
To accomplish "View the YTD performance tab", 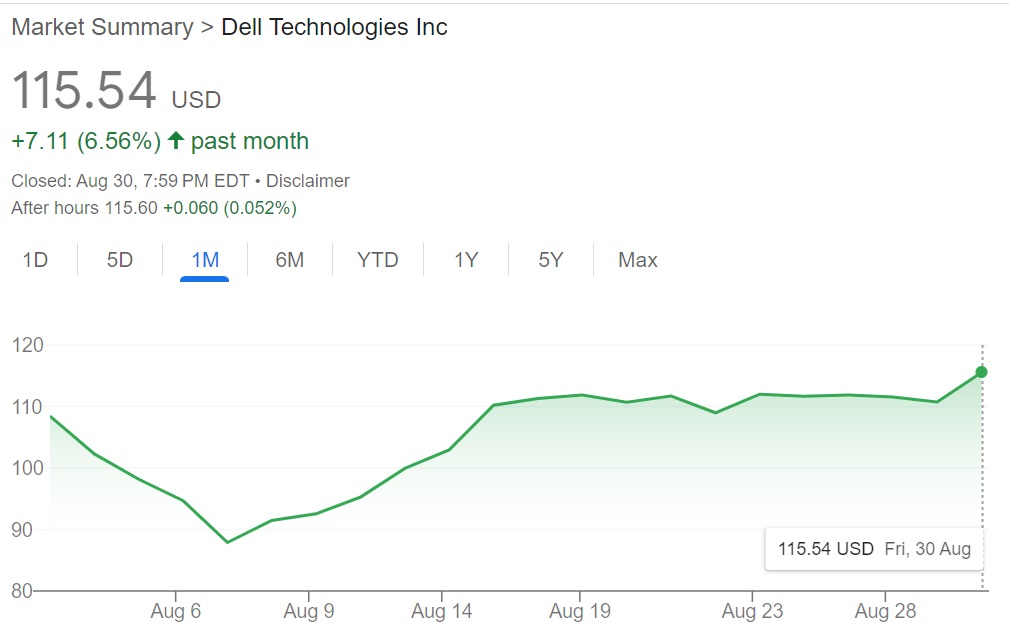I will (x=375, y=259).
